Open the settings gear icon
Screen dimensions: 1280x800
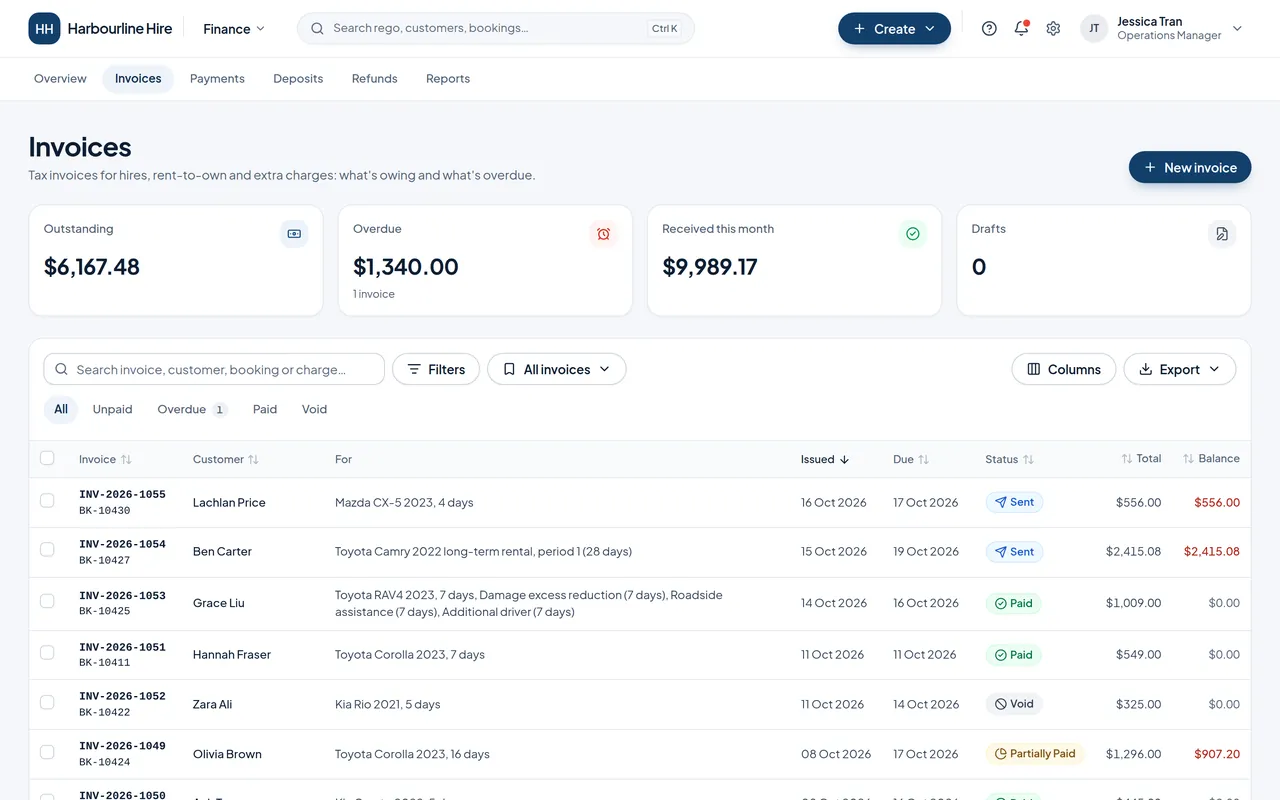click(x=1053, y=29)
